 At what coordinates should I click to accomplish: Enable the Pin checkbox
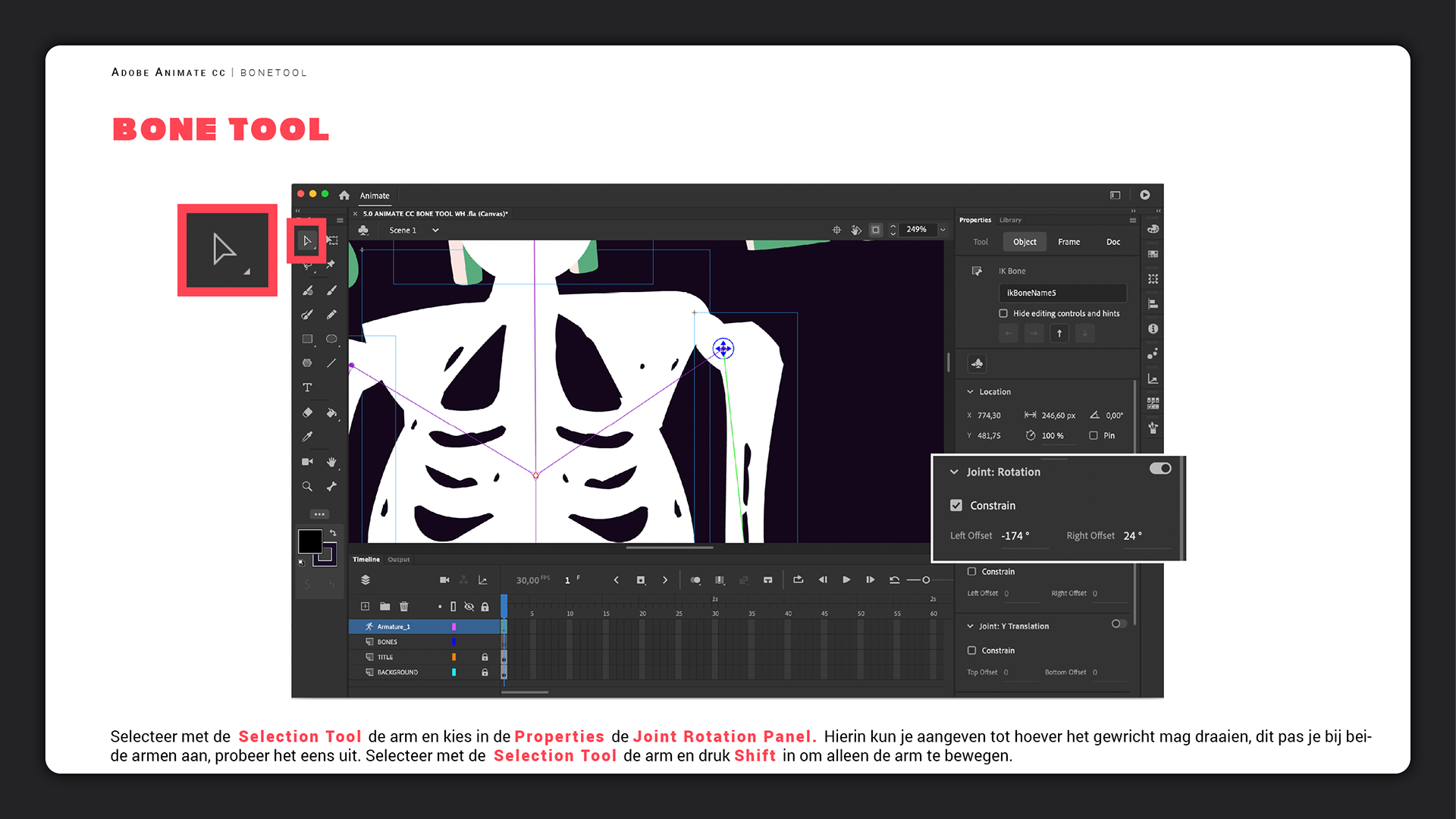1094,435
